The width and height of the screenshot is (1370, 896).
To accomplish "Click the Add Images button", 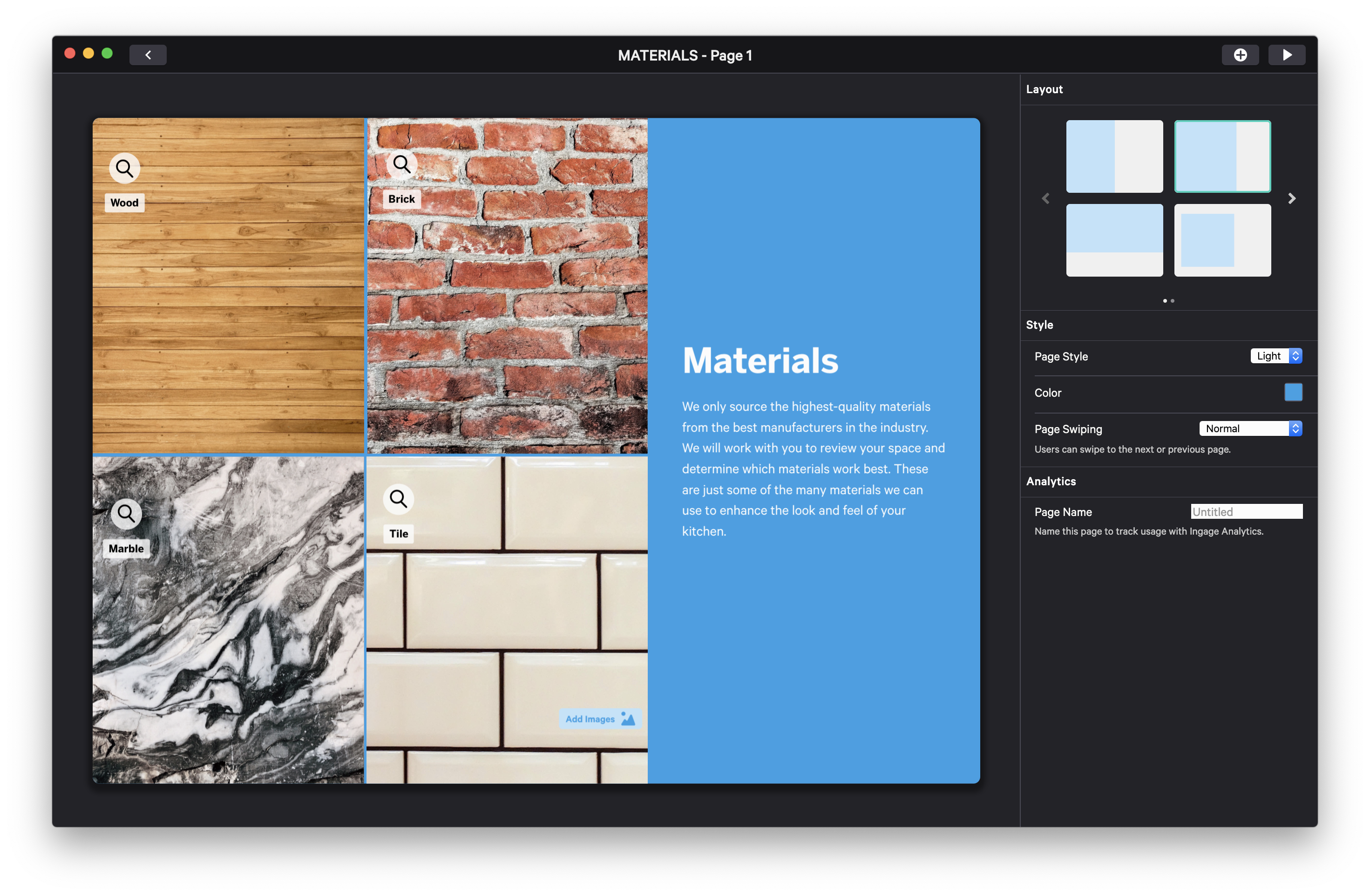I will (600, 719).
